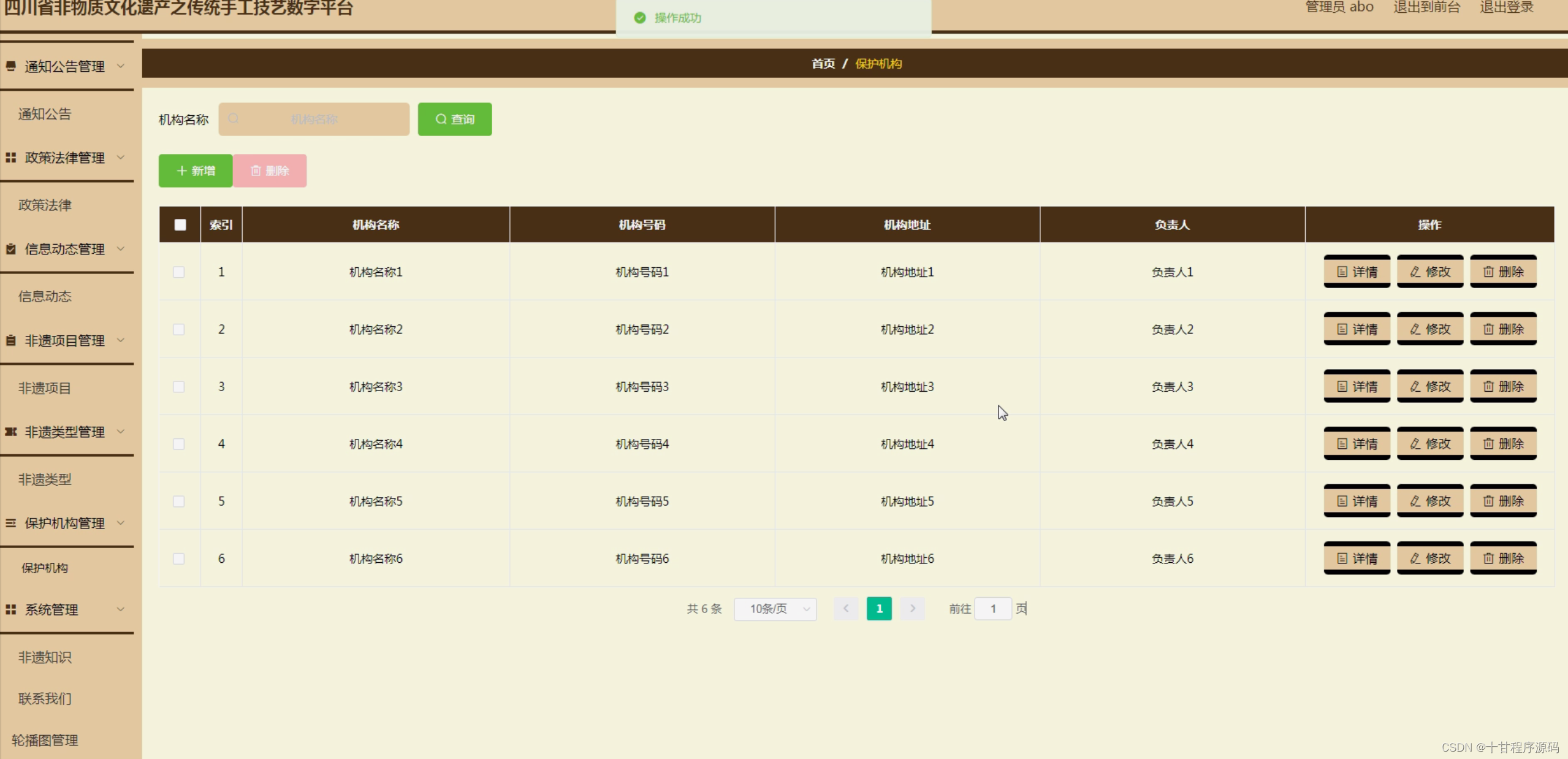The height and width of the screenshot is (759, 1568).
Task: Click the green 新增 button
Action: pos(196,170)
